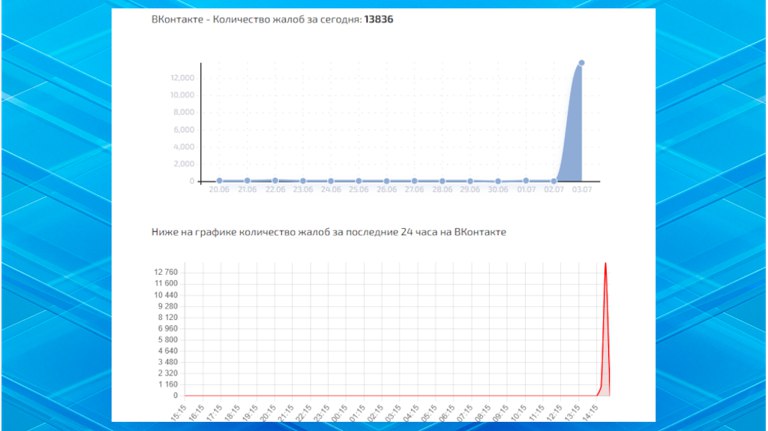Click the 22.06 data point on chart
This screenshot has width=768, height=431.
(275, 181)
